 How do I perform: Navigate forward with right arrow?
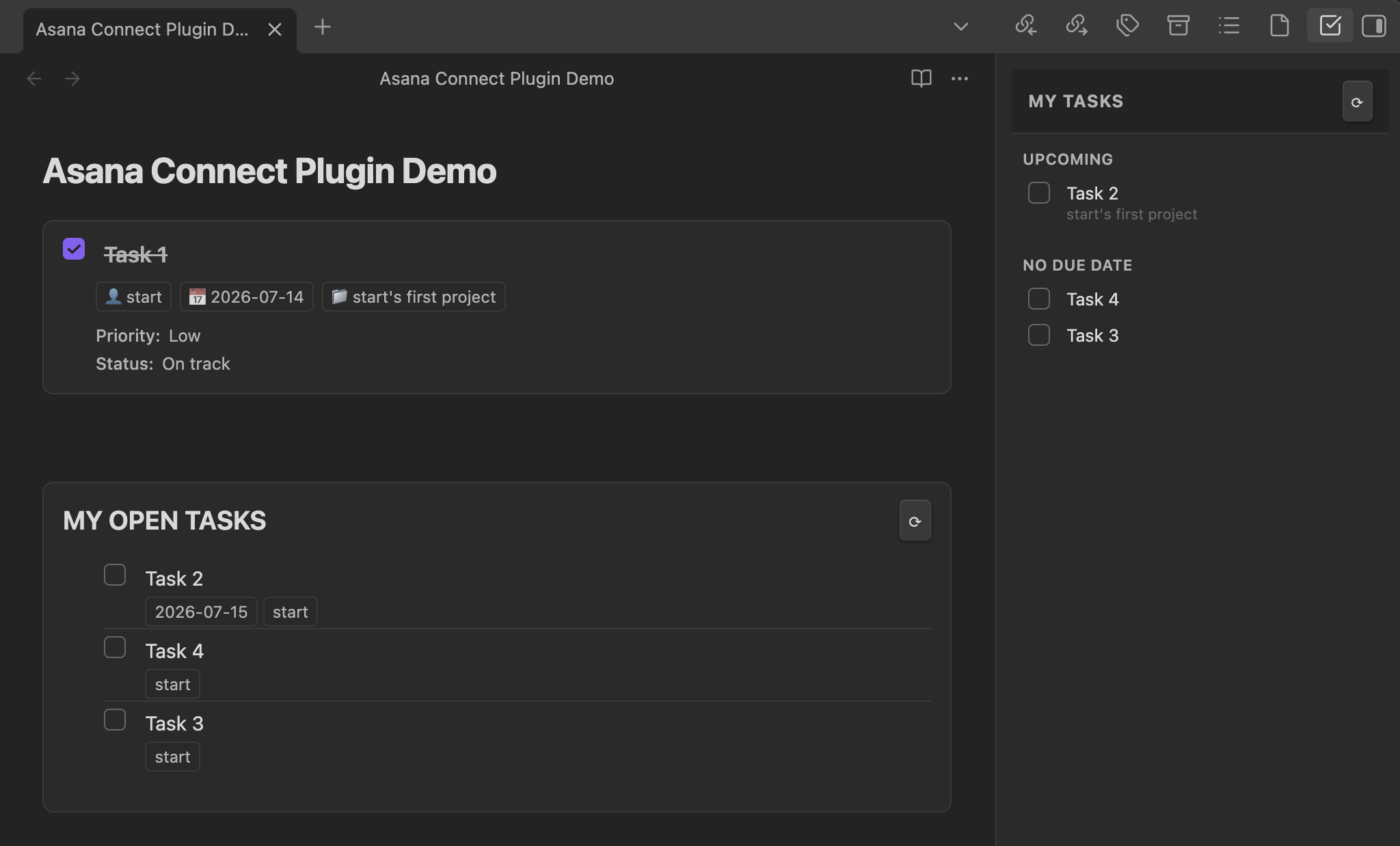72,79
